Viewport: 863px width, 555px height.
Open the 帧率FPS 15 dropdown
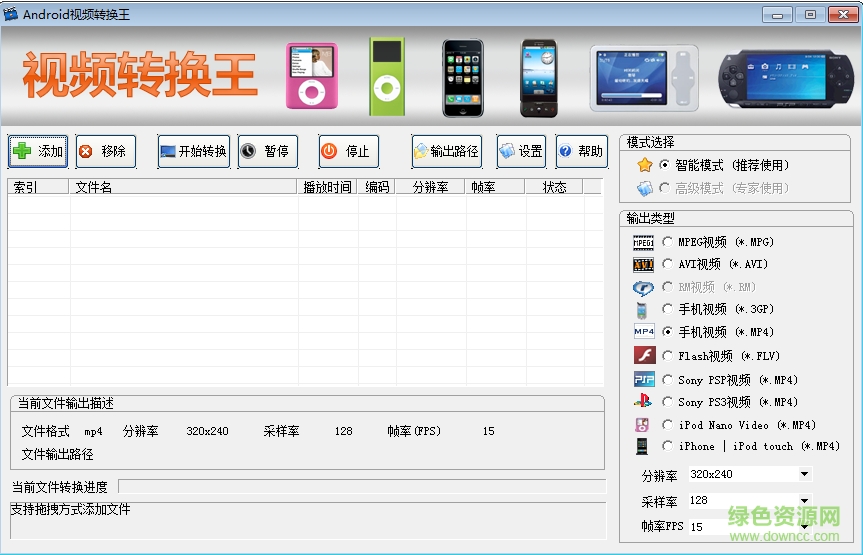pyautogui.click(x=805, y=526)
